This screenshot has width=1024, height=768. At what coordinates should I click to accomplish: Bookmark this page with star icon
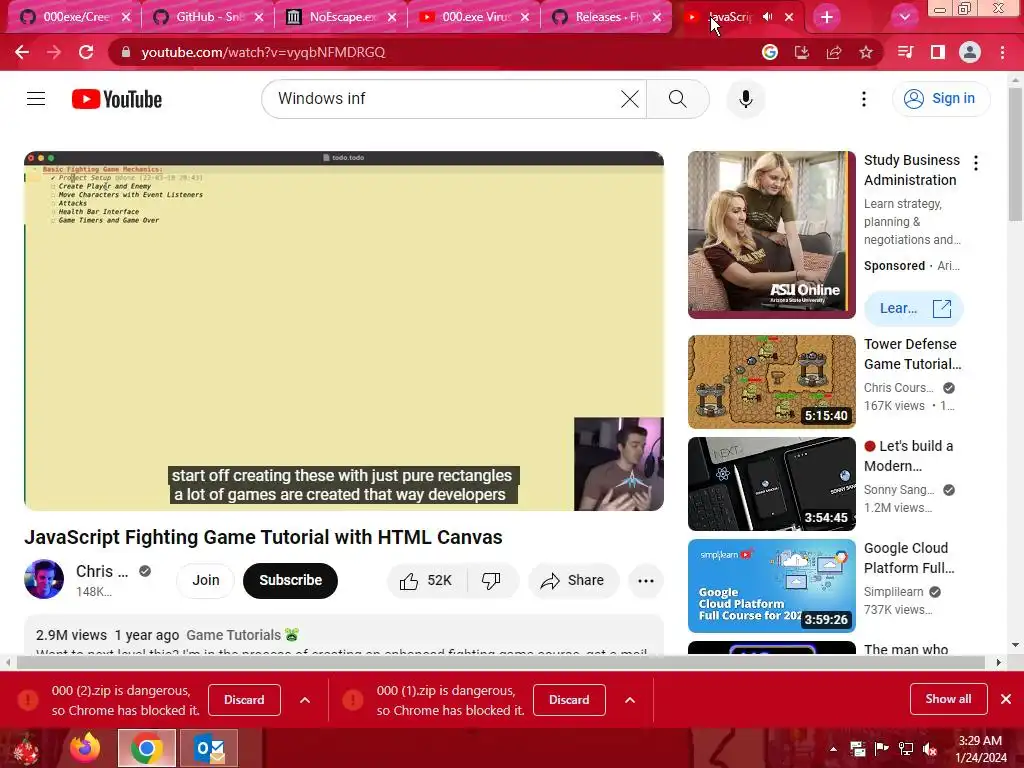click(866, 52)
